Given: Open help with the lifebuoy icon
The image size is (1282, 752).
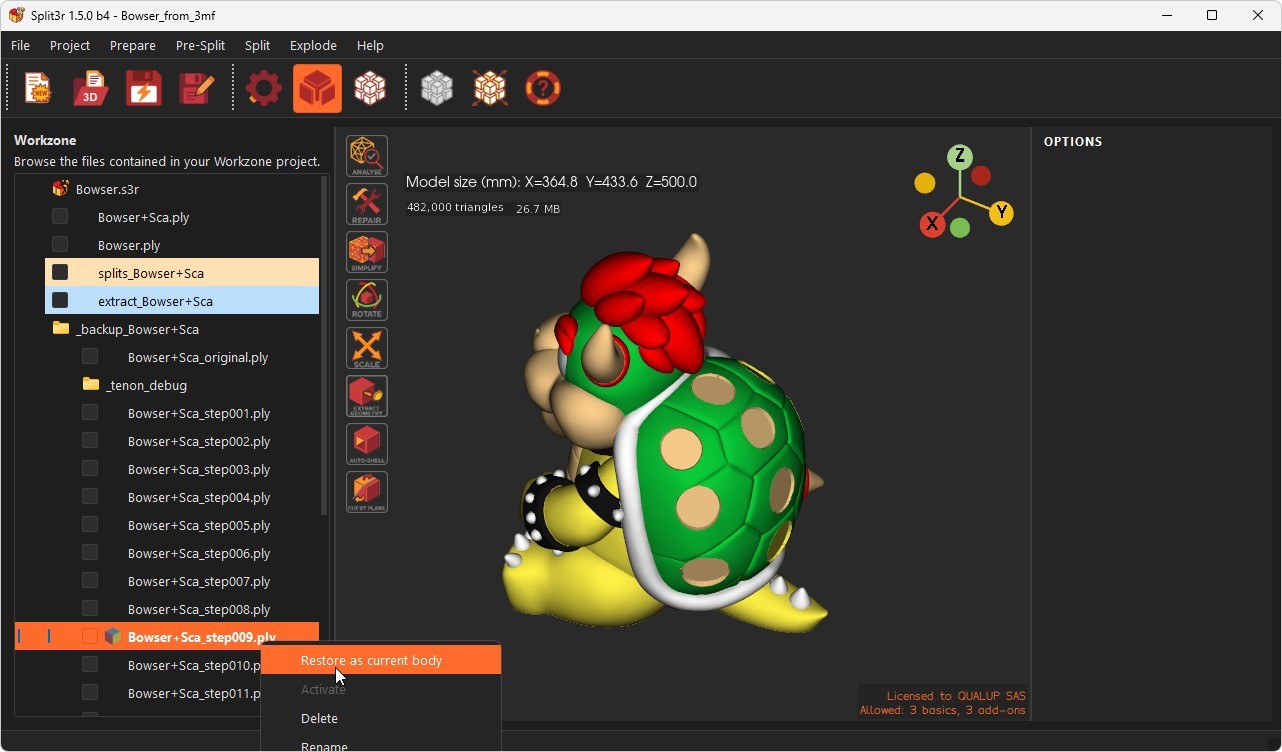Looking at the screenshot, I should click(x=543, y=89).
